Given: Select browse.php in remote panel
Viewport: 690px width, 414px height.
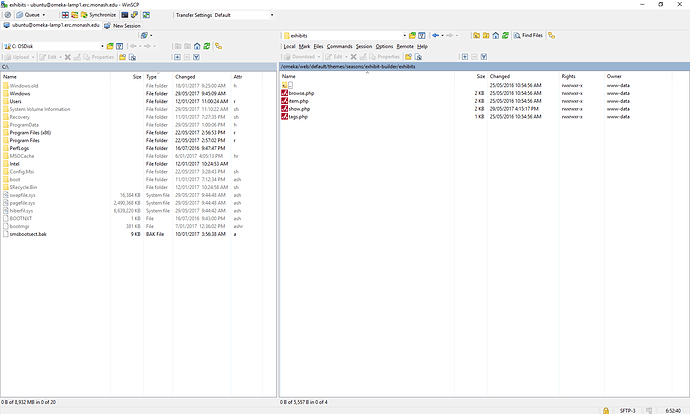Looking at the screenshot, I should (x=301, y=93).
